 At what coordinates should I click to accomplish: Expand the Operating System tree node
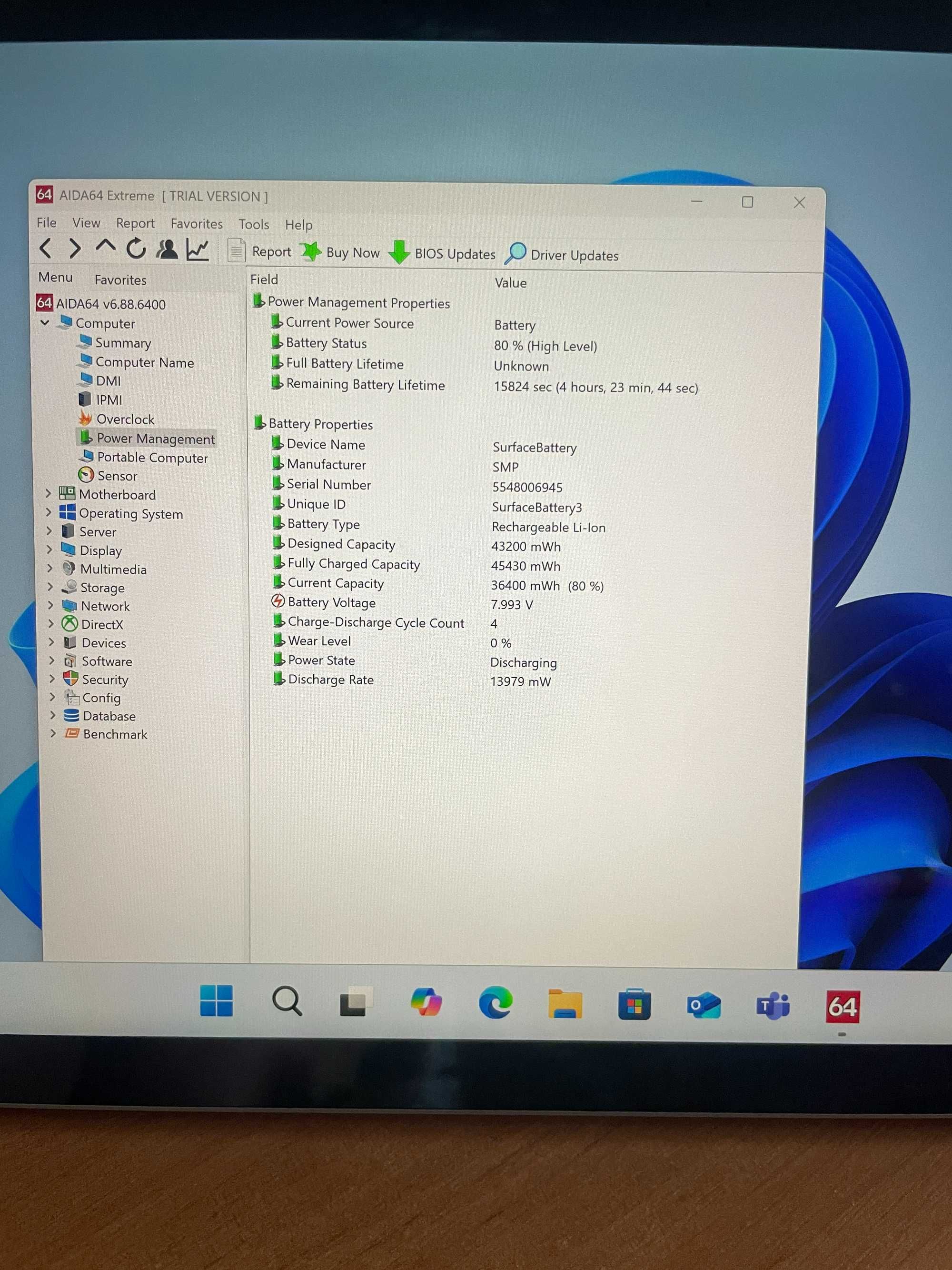point(49,512)
